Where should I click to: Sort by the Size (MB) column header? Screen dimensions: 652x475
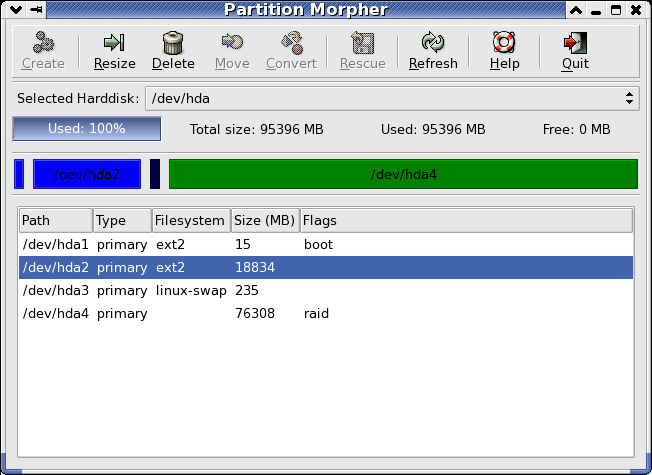(265, 220)
